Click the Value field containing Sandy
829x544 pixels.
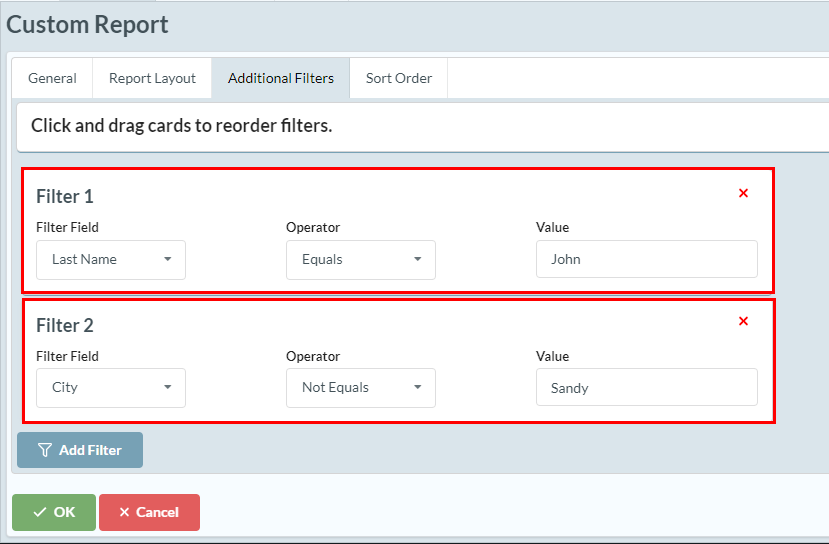pos(647,388)
